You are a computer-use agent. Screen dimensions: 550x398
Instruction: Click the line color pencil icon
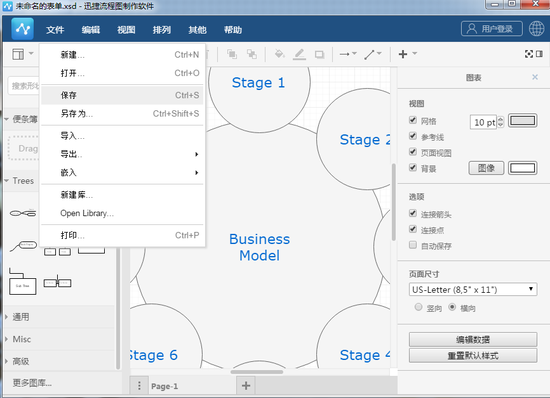[299, 54]
